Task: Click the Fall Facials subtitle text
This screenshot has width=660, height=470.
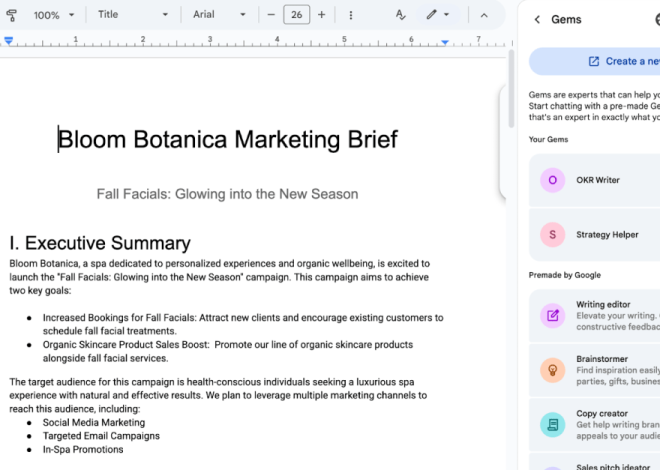Action: coord(227,194)
